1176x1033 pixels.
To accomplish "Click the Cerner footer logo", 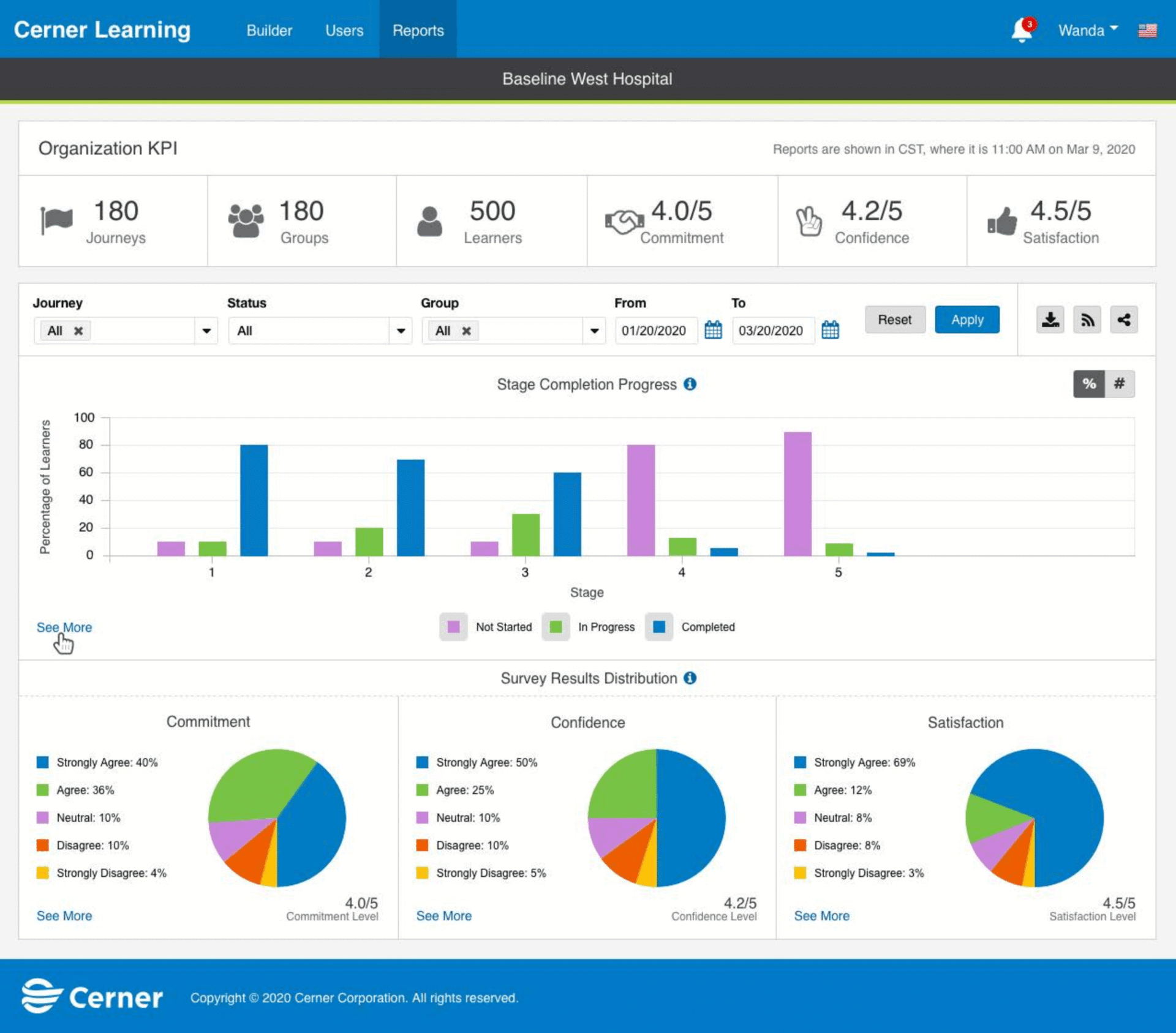I will point(92,997).
